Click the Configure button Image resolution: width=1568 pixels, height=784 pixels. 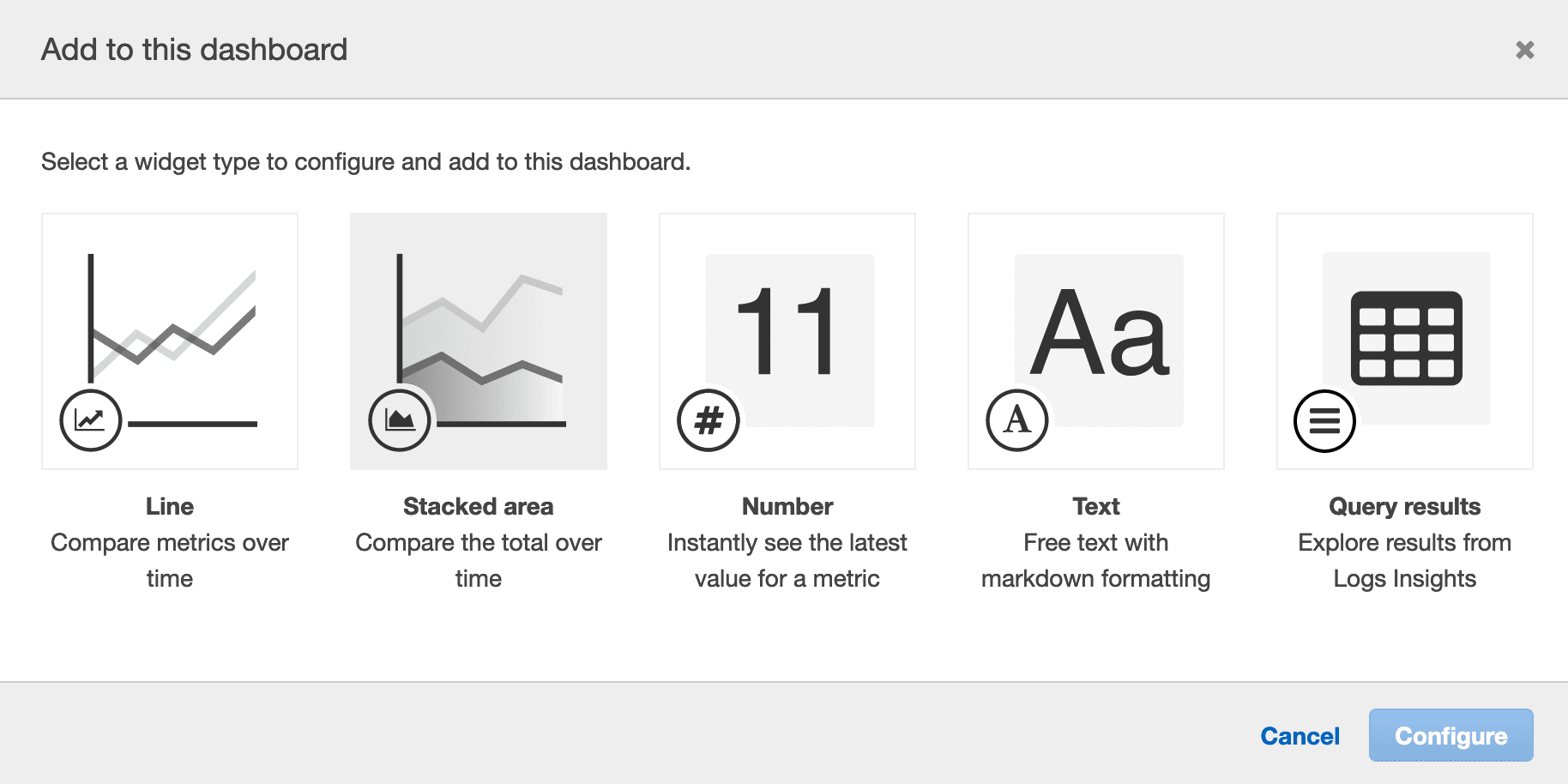tap(1450, 735)
